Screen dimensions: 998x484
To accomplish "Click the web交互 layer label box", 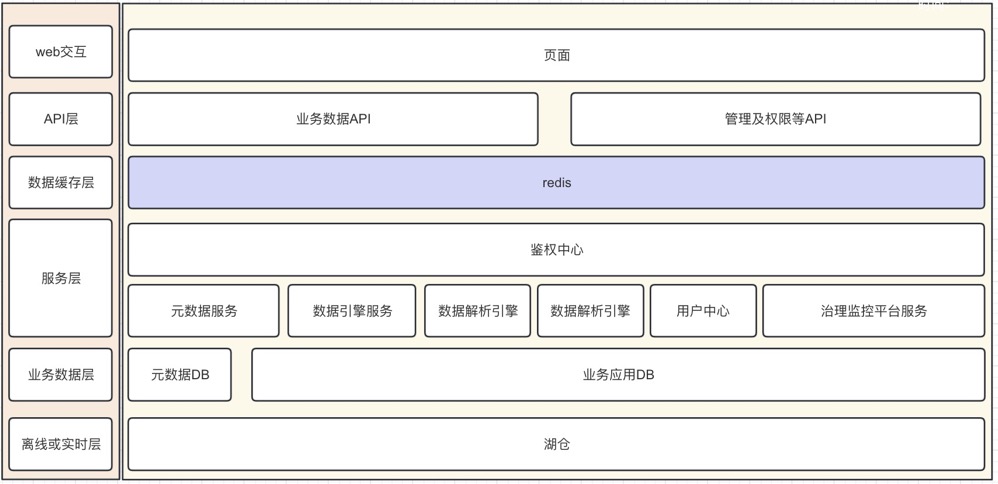I will [x=61, y=52].
